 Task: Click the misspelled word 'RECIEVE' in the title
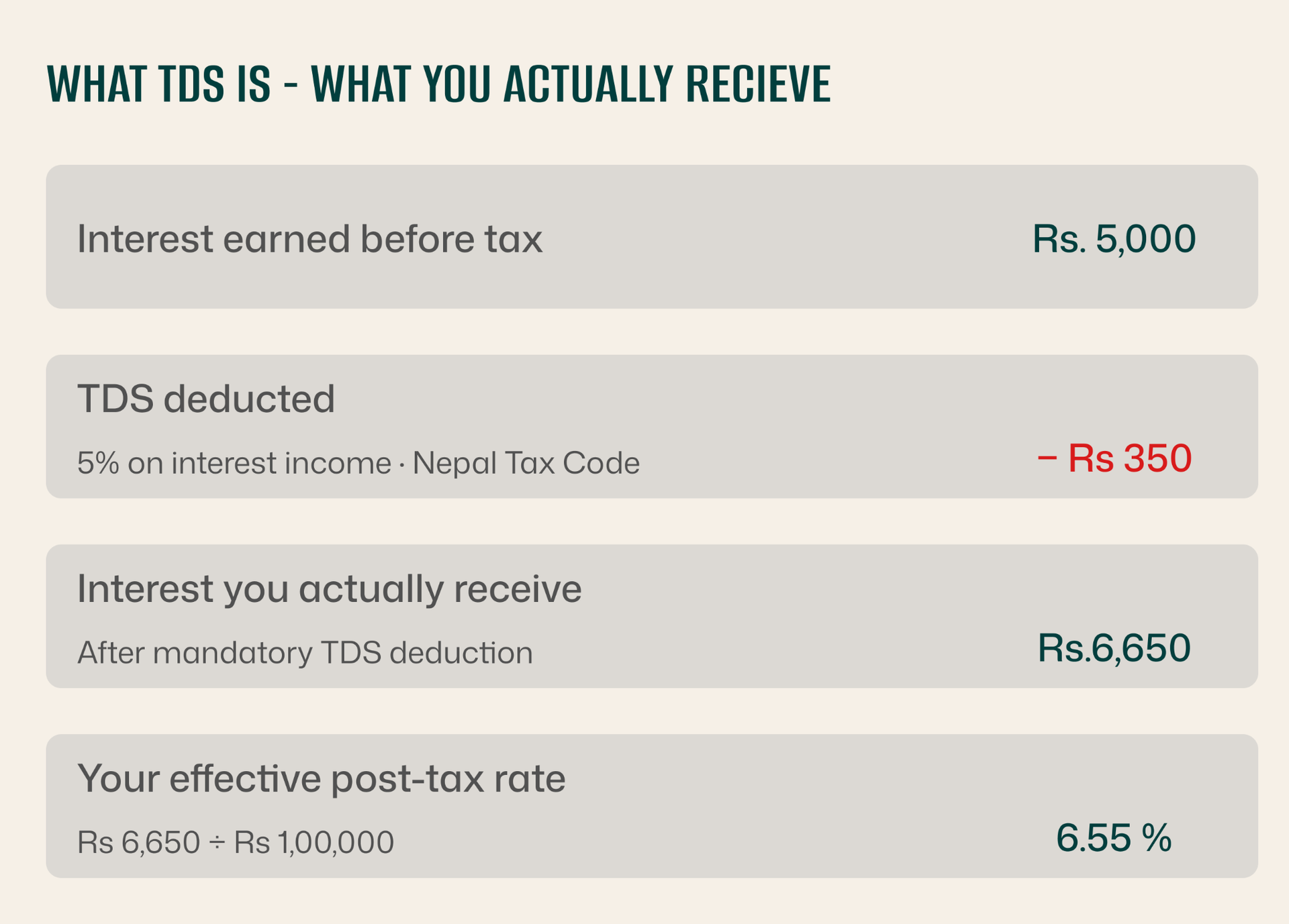758,85
